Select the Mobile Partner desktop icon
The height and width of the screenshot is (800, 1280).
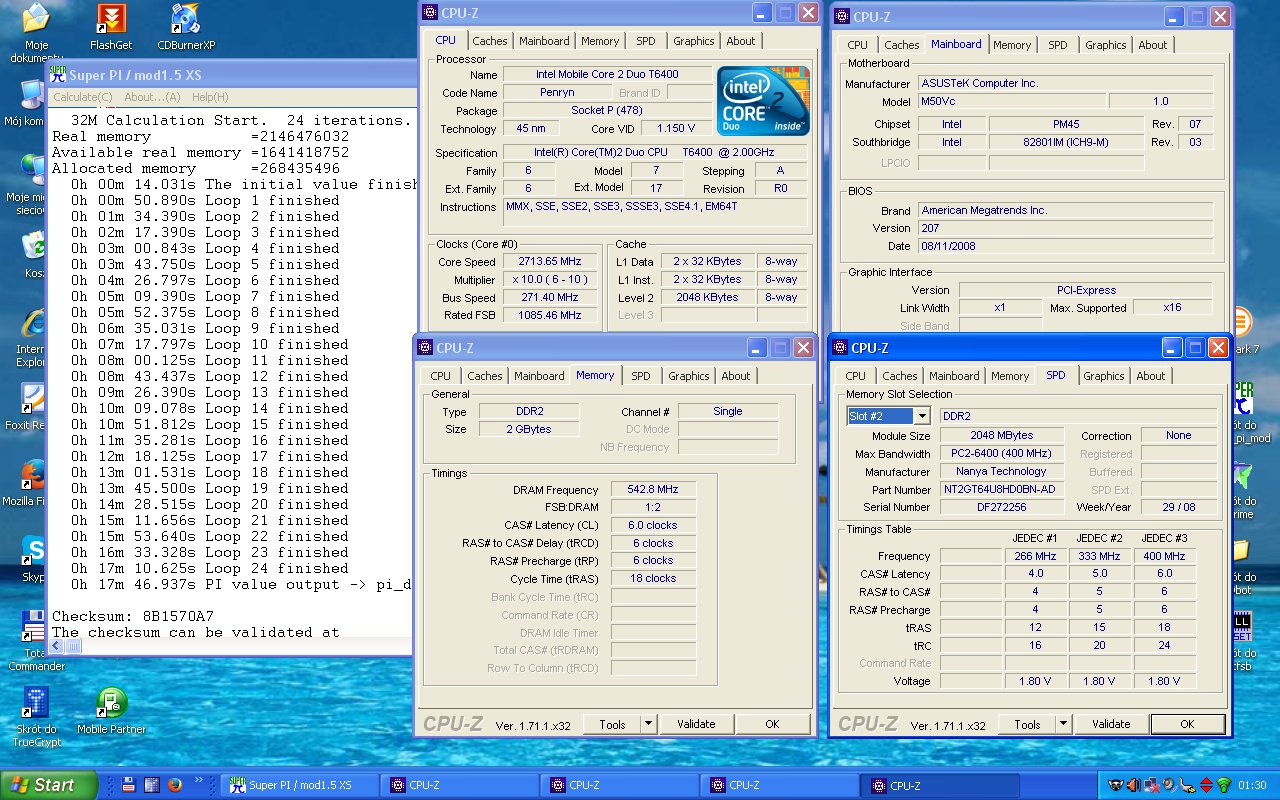point(112,711)
